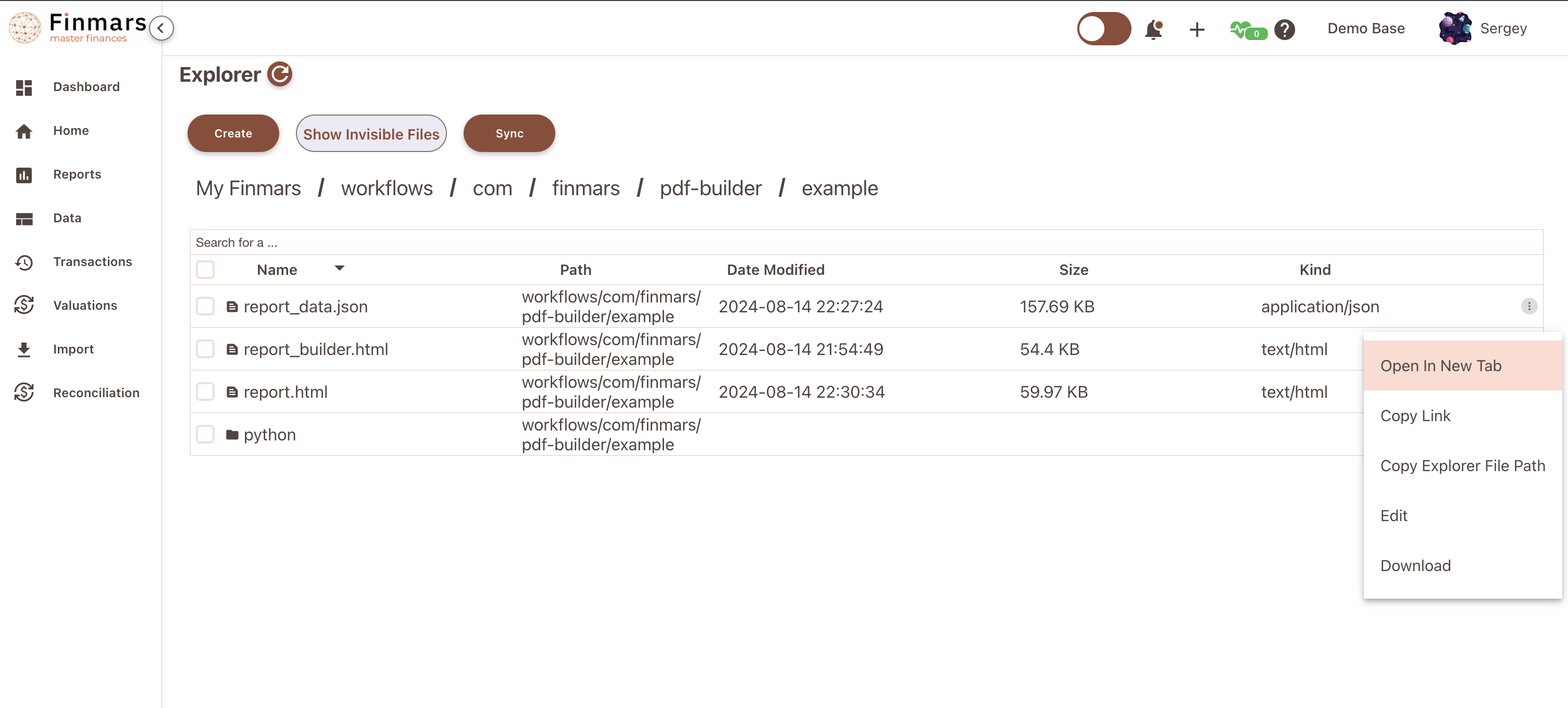The width and height of the screenshot is (1568, 708).
Task: Click the Valuations currency icon
Action: pos(24,306)
